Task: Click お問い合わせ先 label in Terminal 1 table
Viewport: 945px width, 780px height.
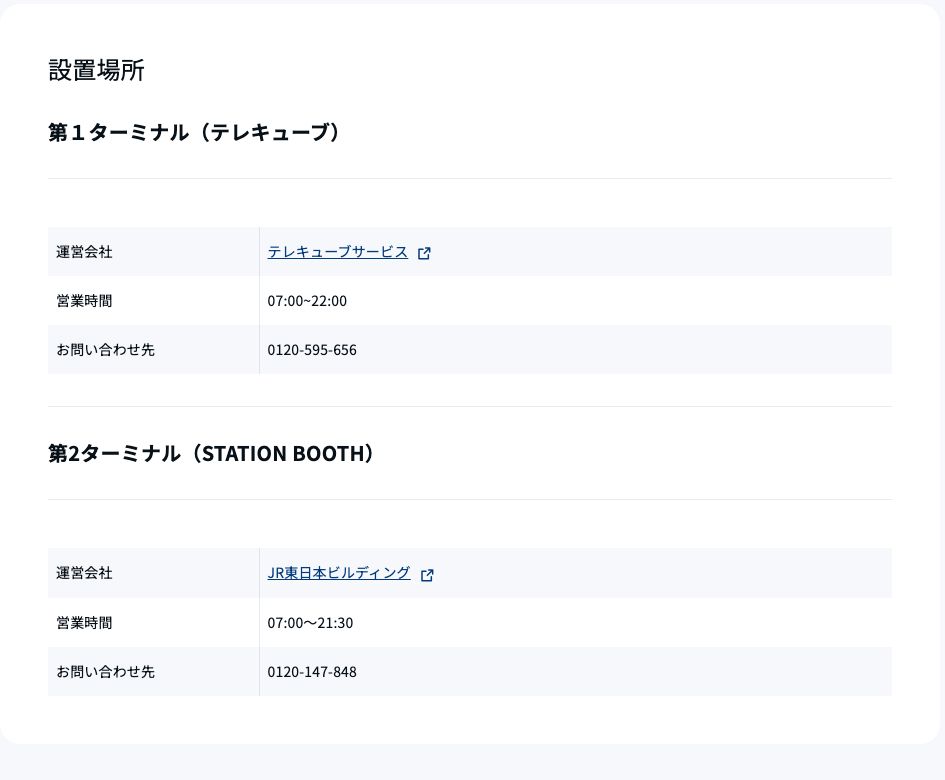Action: tap(105, 350)
